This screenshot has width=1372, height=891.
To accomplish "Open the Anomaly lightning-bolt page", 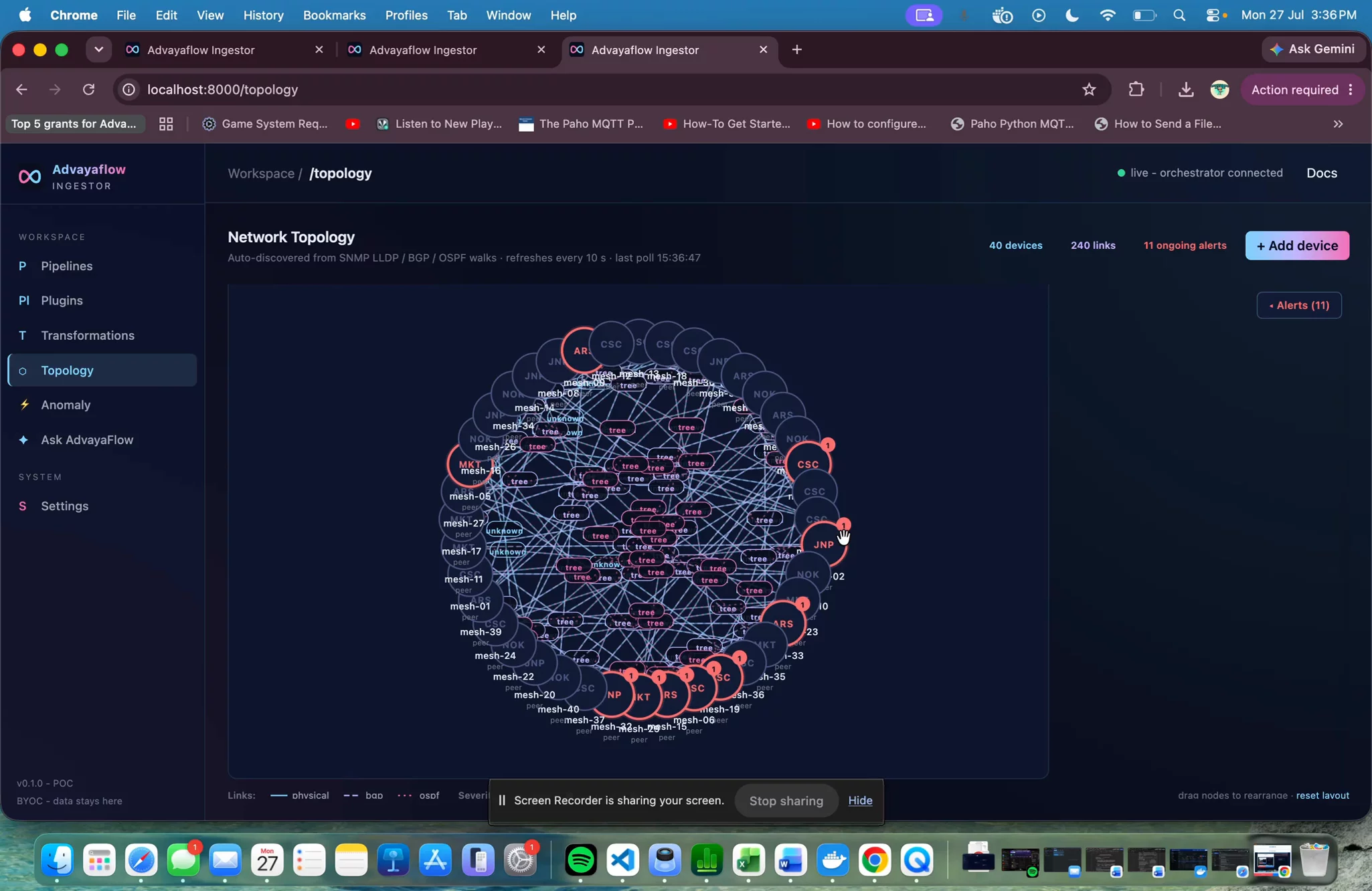I will 102,405.
